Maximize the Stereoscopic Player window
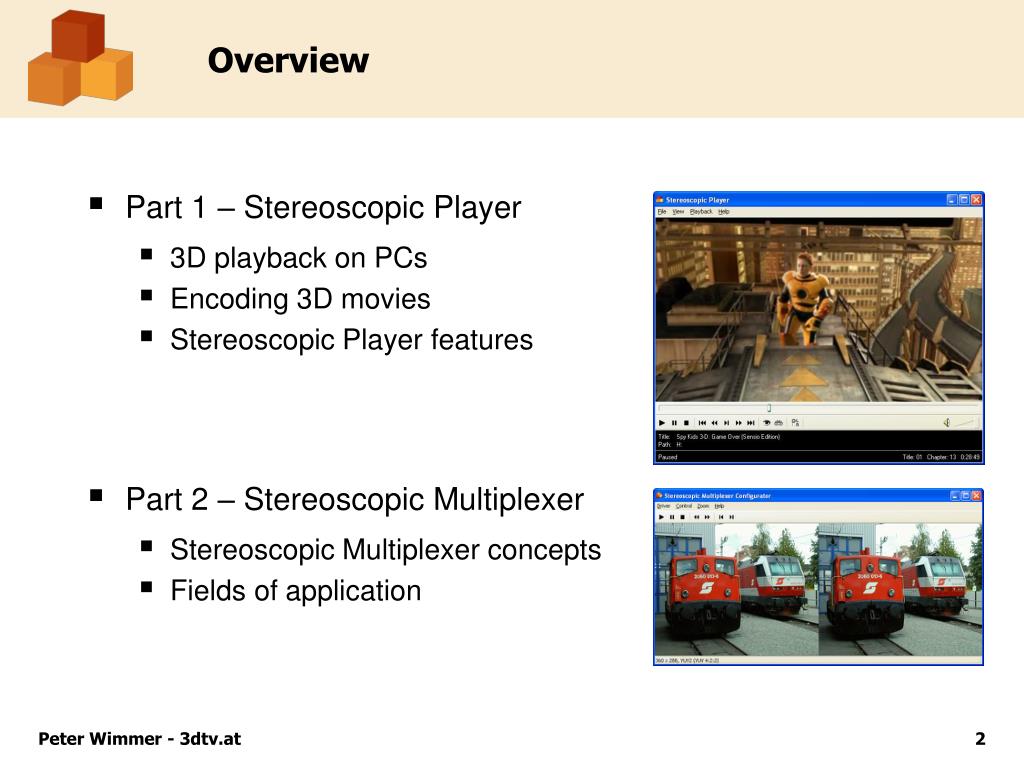The image size is (1024, 768). click(964, 200)
